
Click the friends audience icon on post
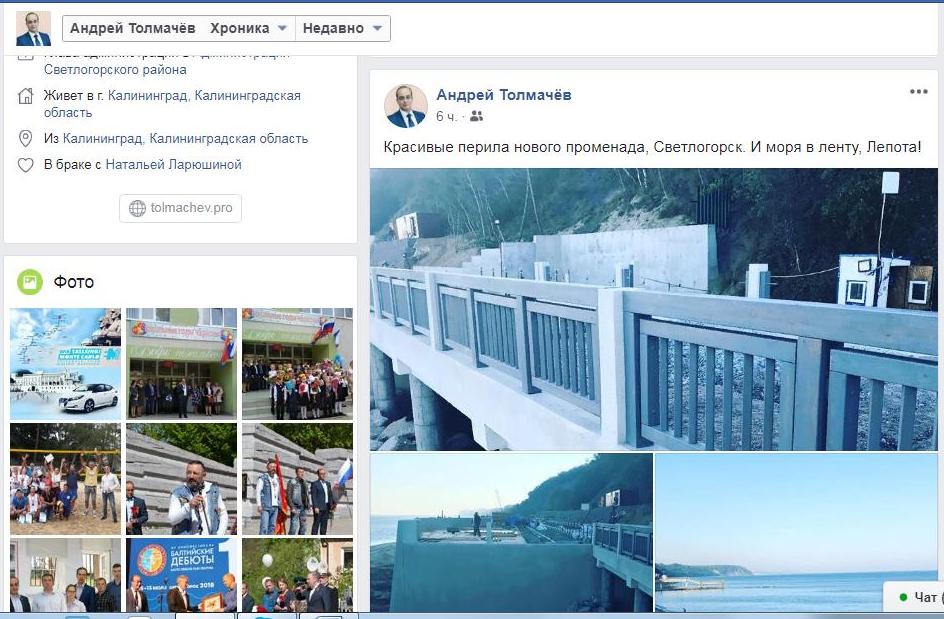point(476,116)
